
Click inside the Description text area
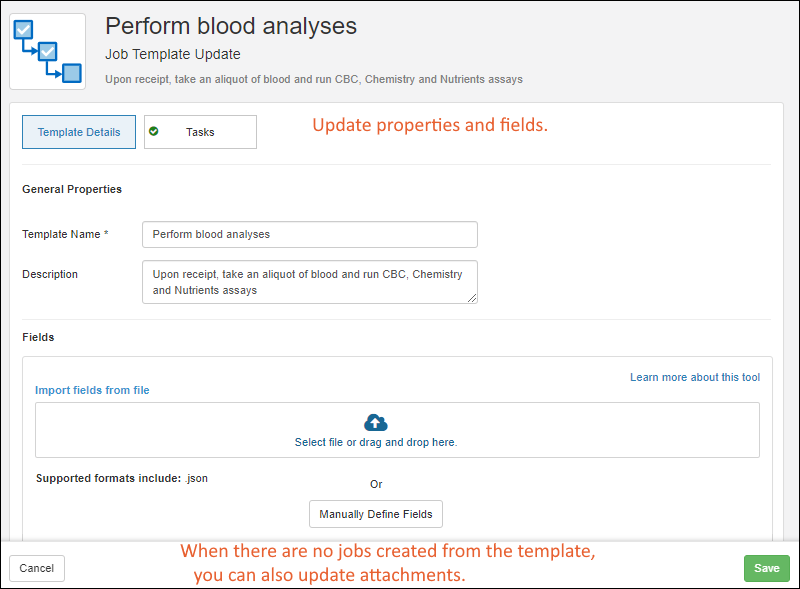[310, 282]
